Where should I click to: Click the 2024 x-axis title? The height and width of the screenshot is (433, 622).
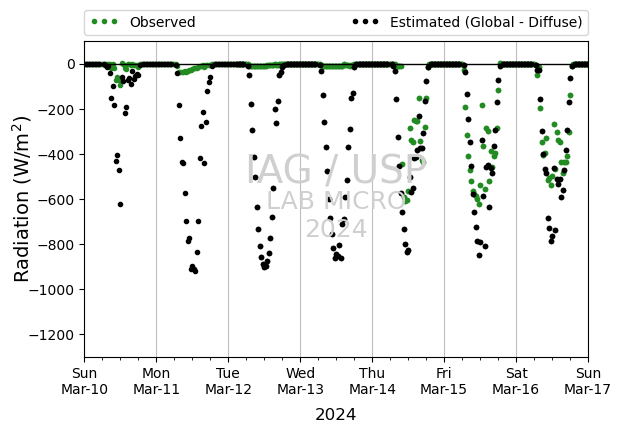point(336,415)
